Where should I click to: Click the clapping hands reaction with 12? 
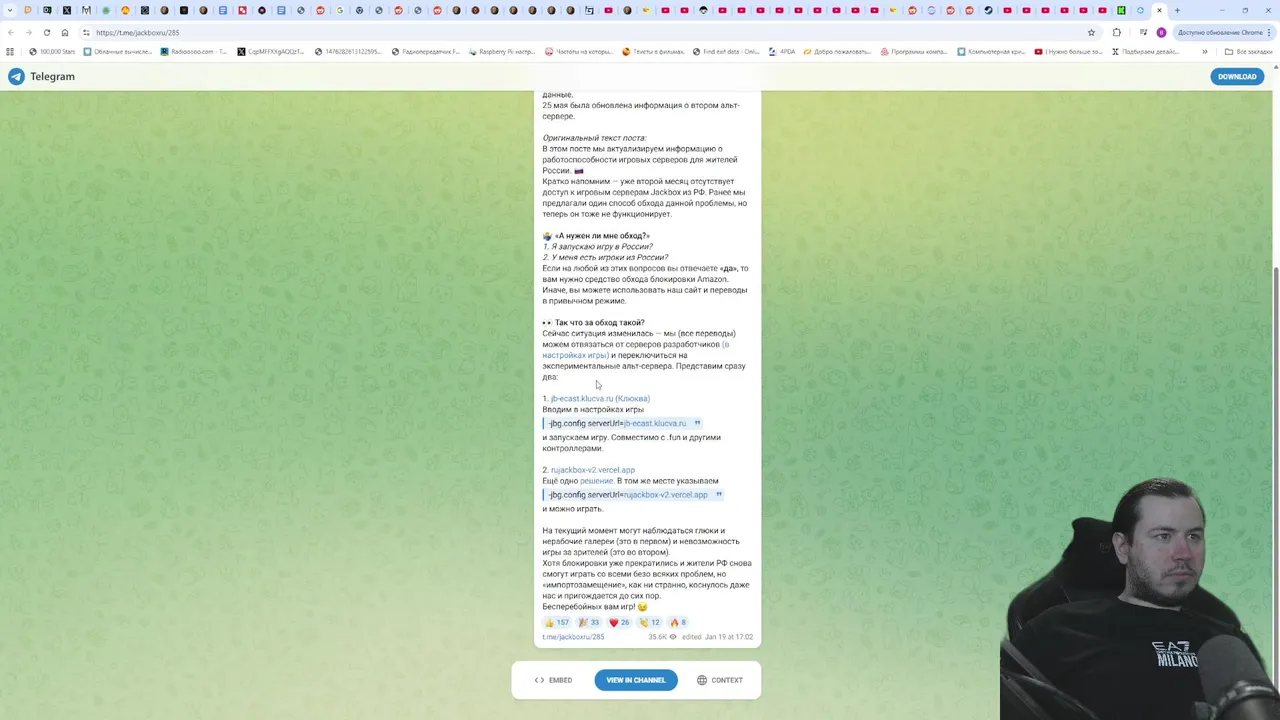(650, 622)
